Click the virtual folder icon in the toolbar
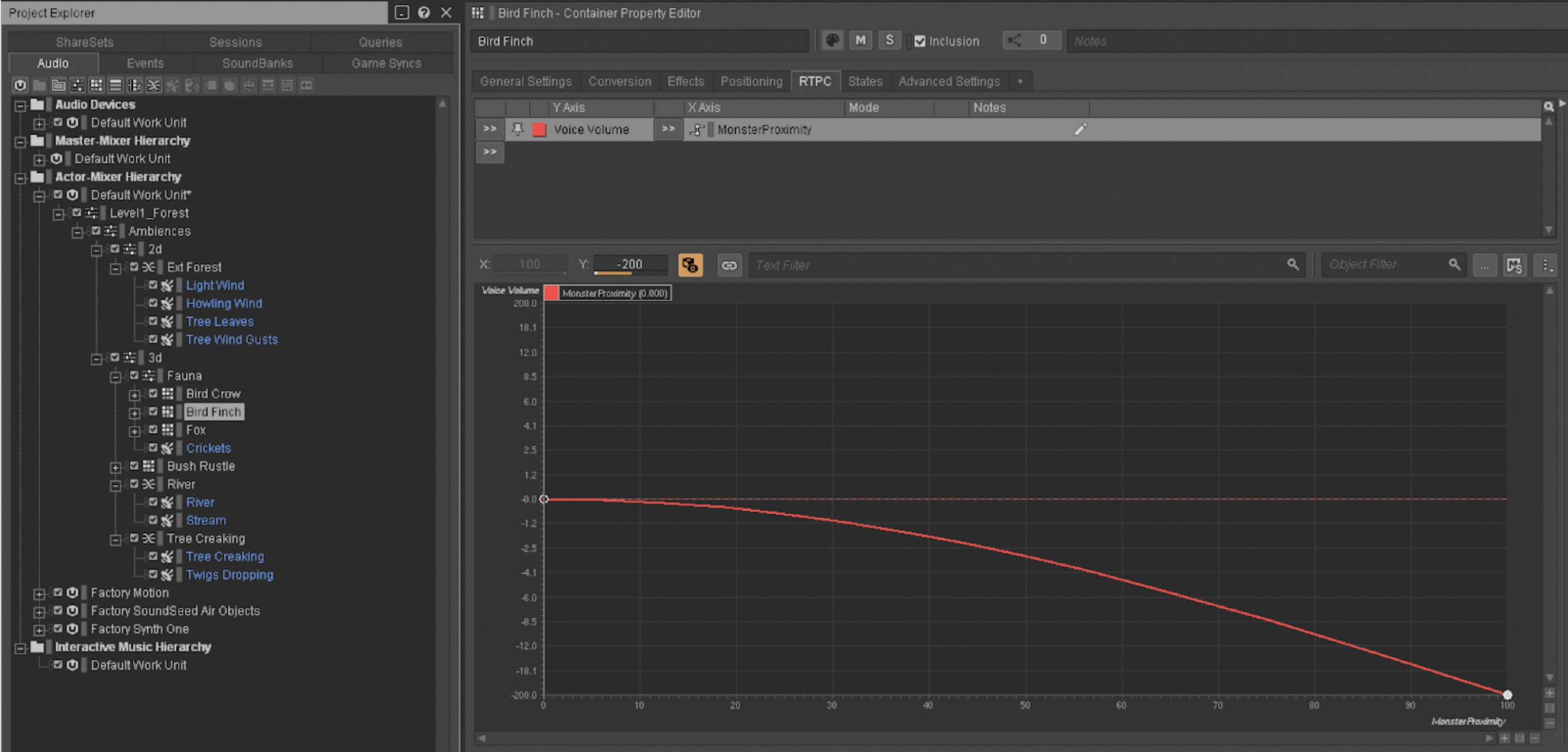The width and height of the screenshot is (1568, 752). coord(58,85)
